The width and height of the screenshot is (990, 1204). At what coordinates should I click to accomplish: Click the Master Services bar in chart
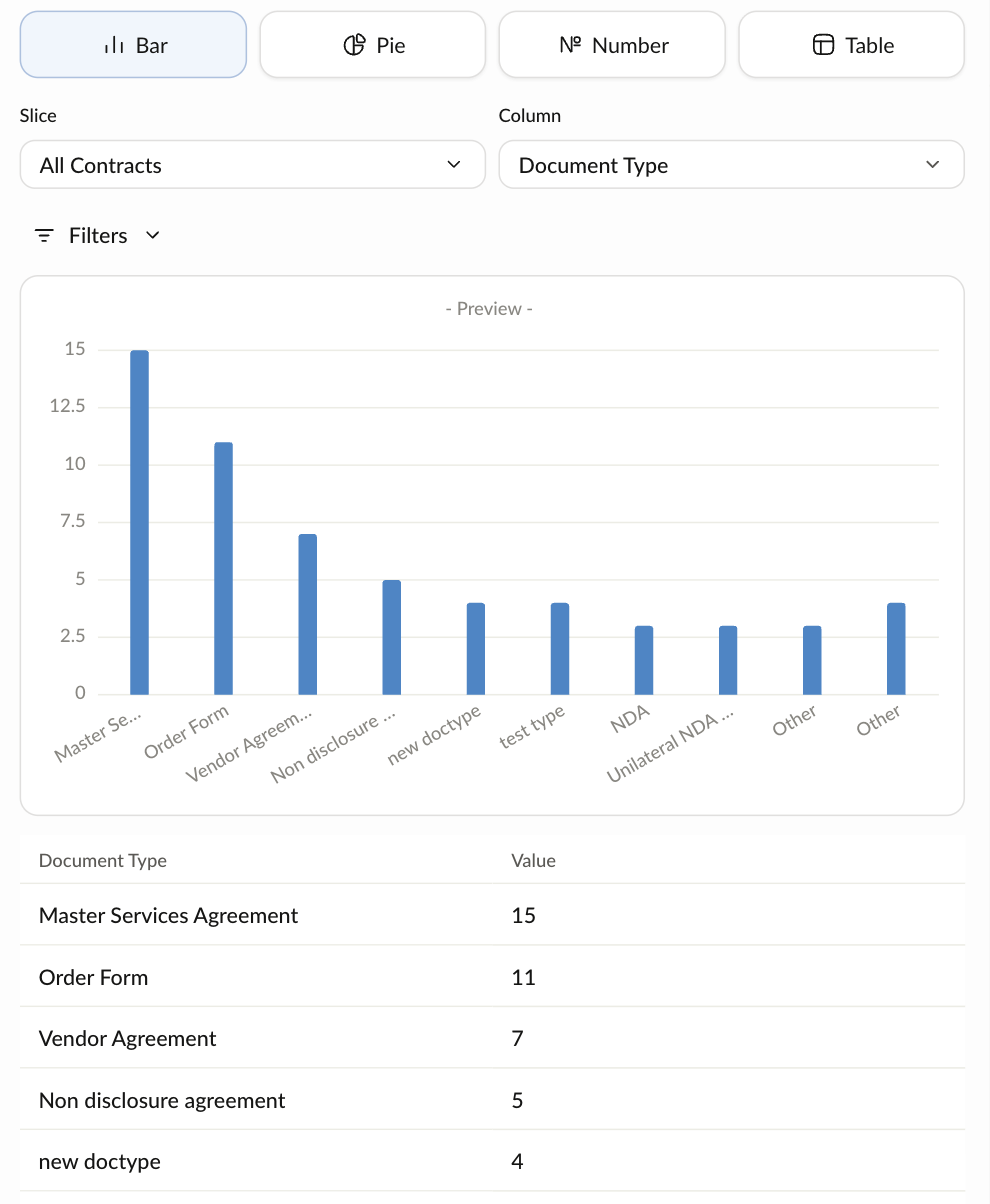[x=139, y=522]
